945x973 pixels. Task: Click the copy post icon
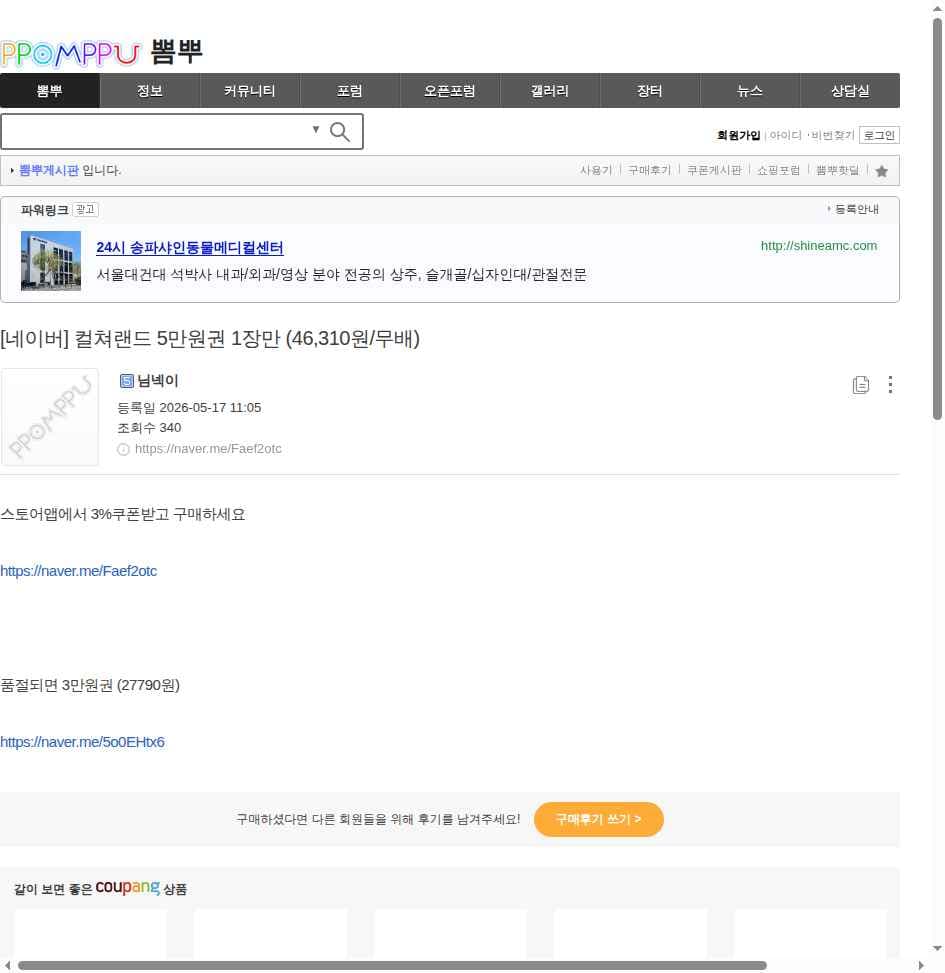point(861,385)
